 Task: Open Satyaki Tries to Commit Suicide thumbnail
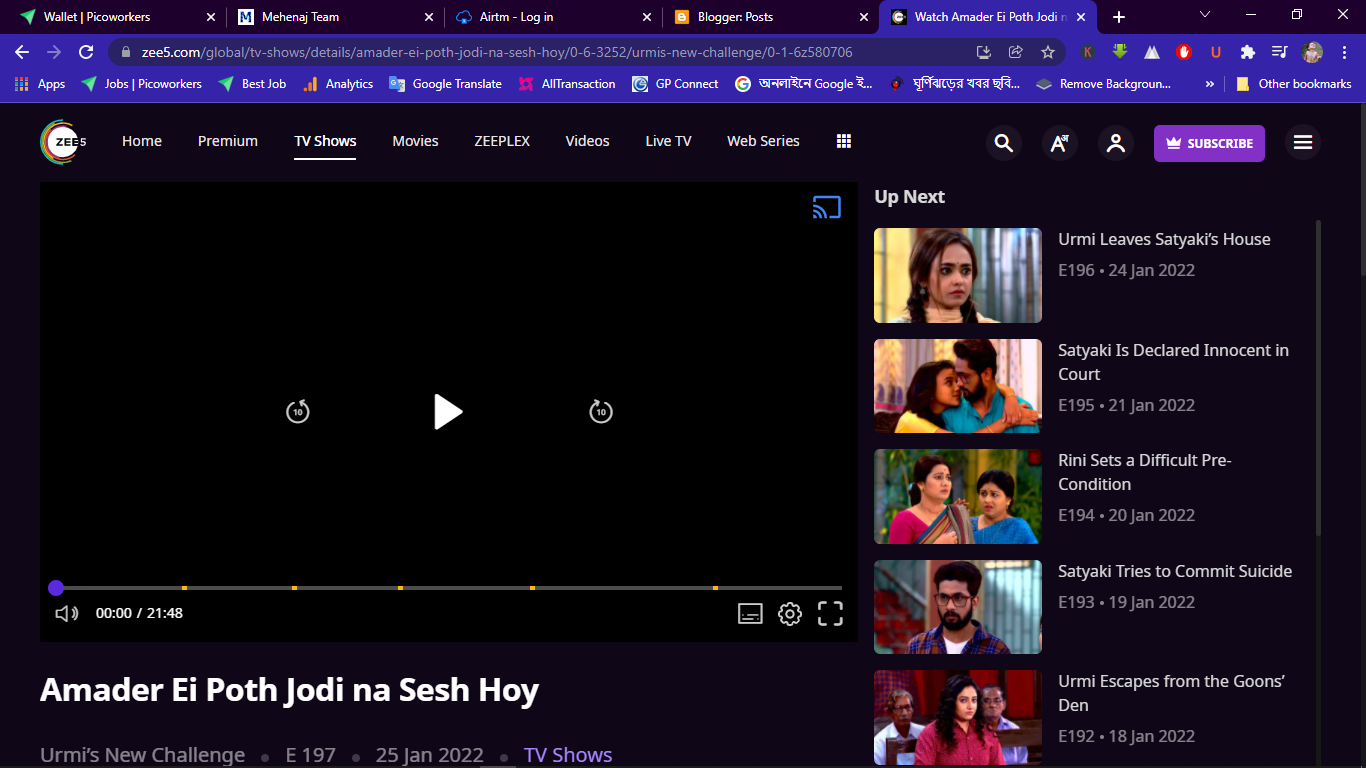click(x=958, y=607)
